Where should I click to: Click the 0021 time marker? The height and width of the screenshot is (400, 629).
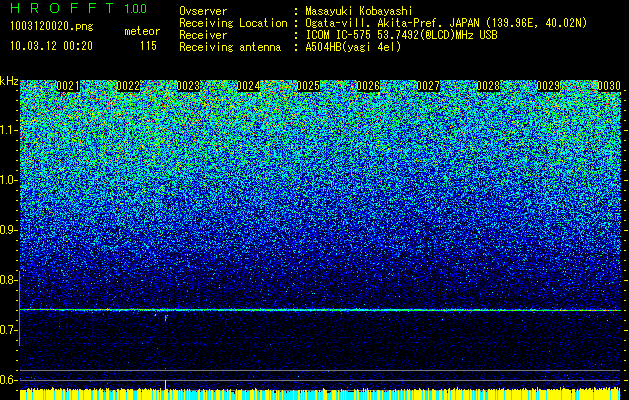[x=68, y=86]
